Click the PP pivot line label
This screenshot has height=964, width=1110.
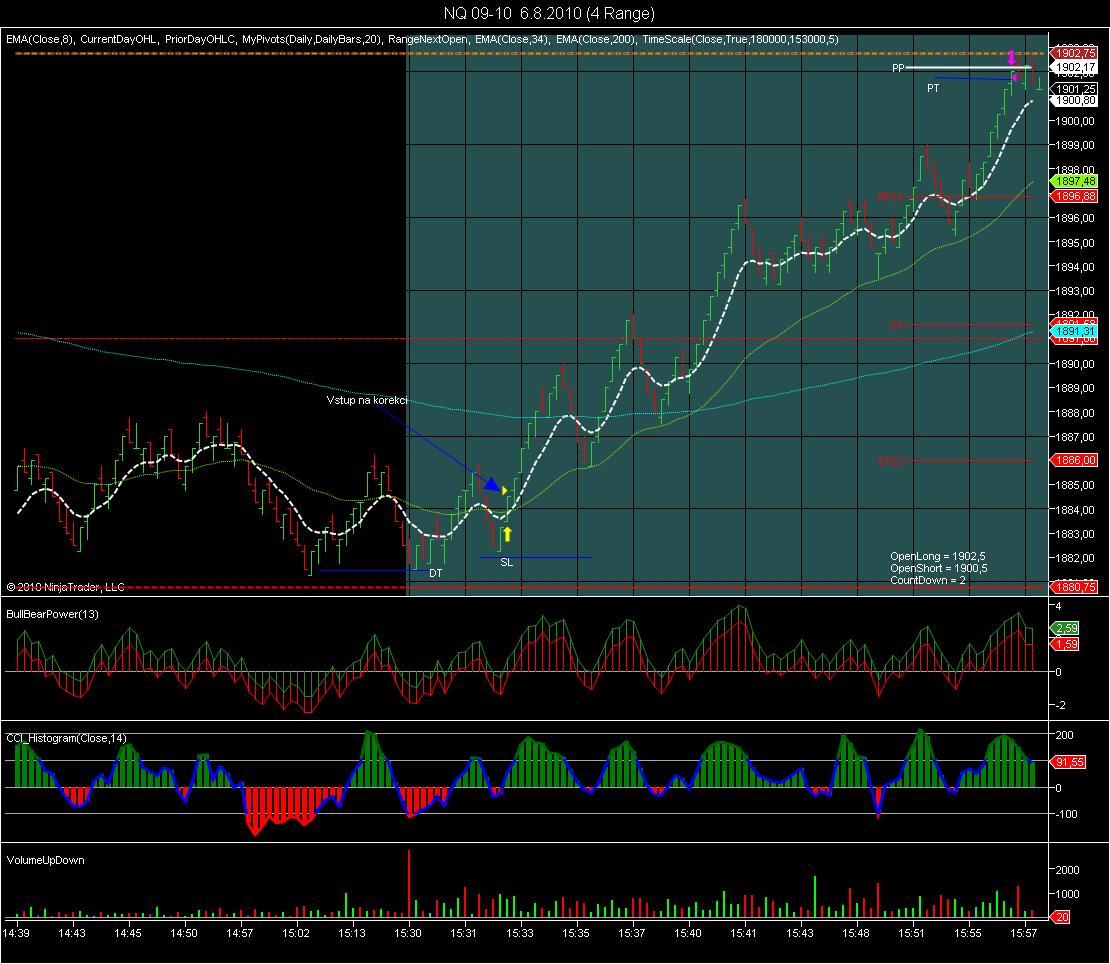click(898, 68)
